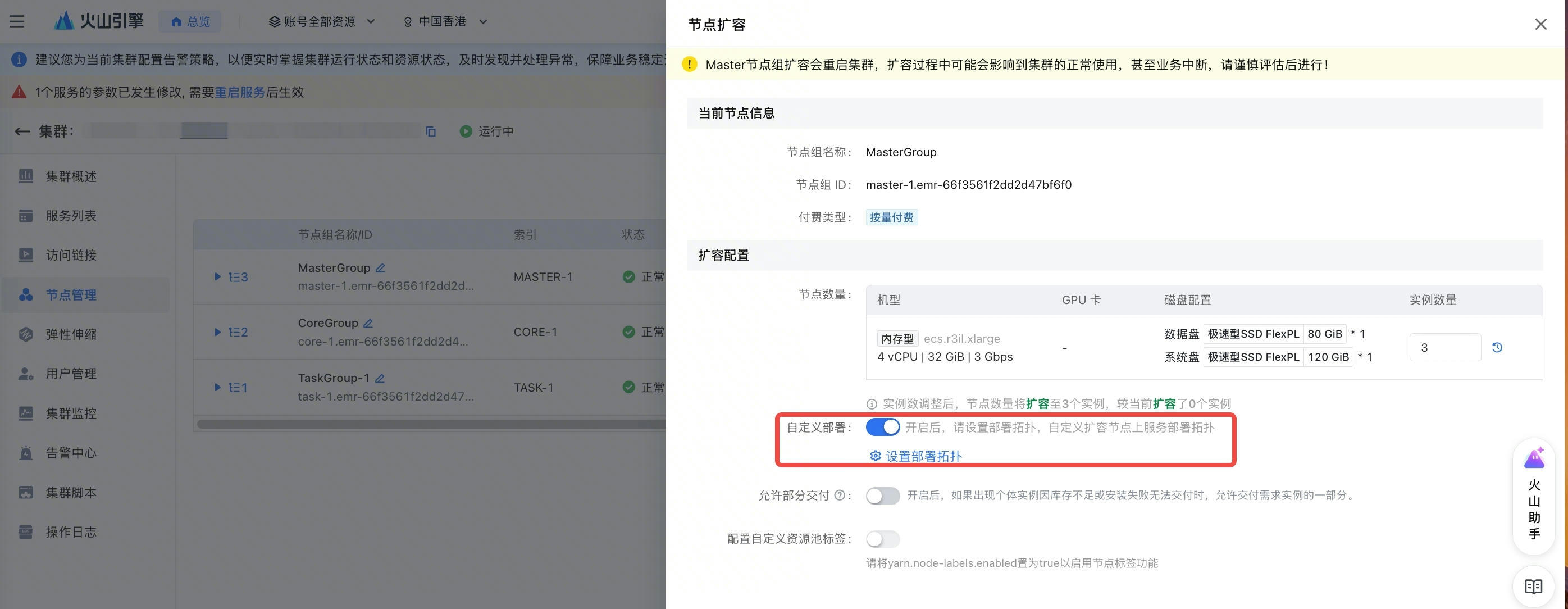
Task: Click the 内存型 instance type tag
Action: (897, 339)
